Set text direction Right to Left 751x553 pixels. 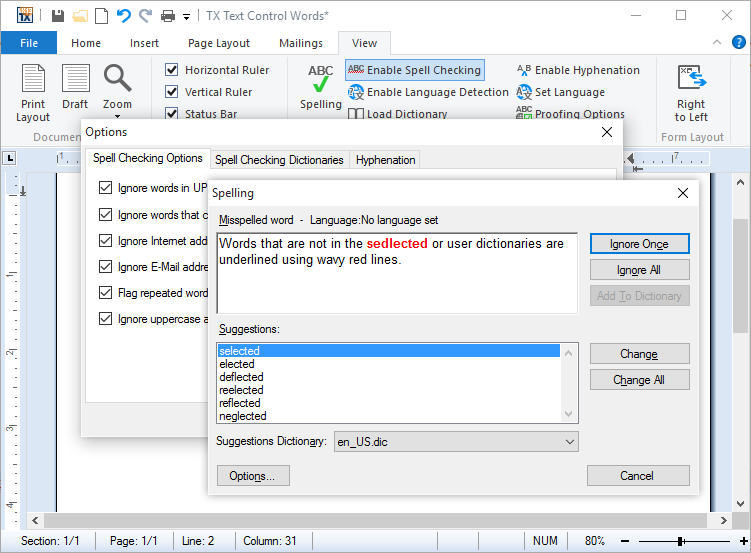(x=691, y=93)
